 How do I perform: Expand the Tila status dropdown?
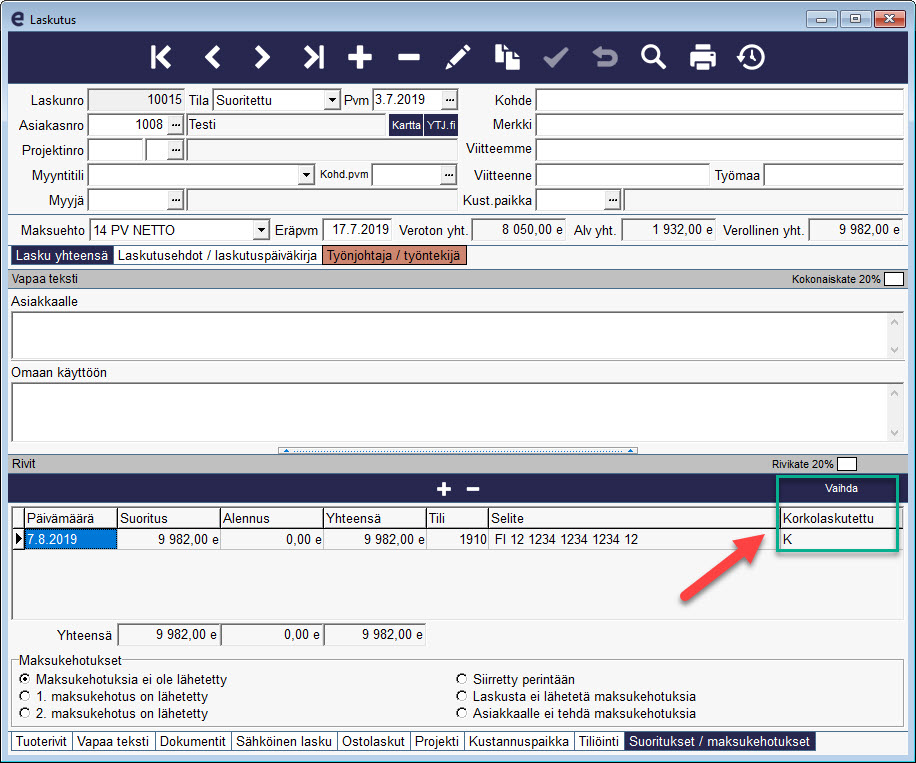coord(332,100)
